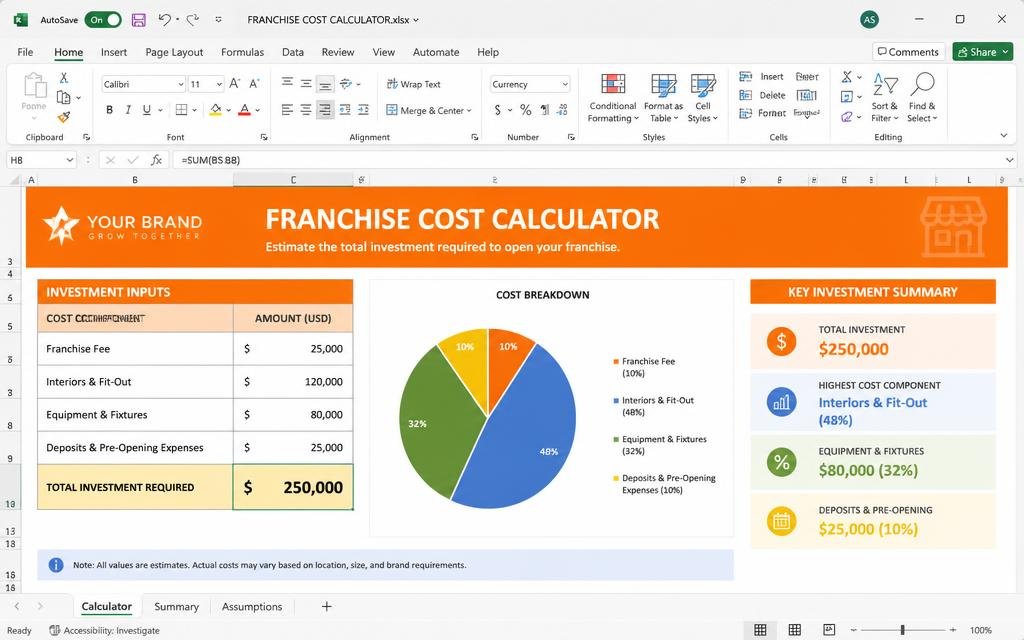The height and width of the screenshot is (640, 1024).
Task: Click Accessibility: Investigate in status bar
Action: click(x=104, y=630)
